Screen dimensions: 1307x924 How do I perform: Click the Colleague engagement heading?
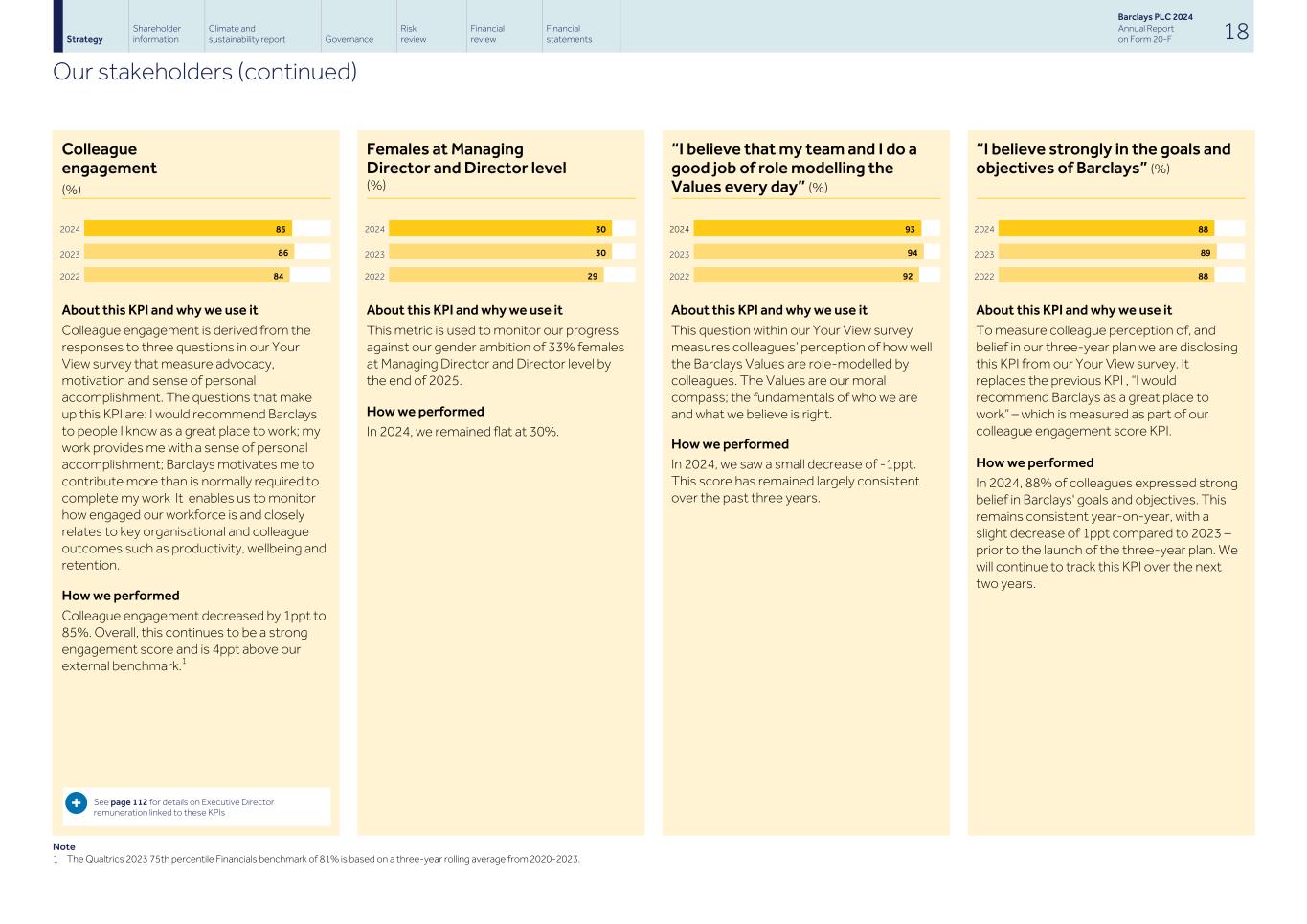click(x=109, y=158)
